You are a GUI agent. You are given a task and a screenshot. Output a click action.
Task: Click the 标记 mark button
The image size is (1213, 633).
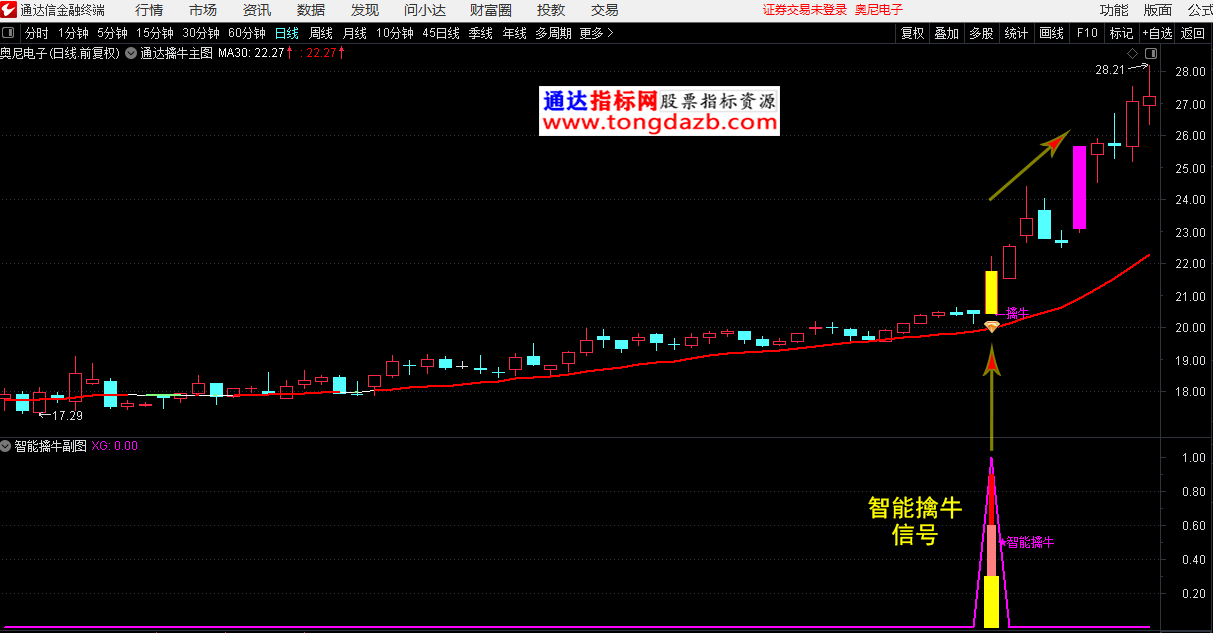pos(1121,33)
